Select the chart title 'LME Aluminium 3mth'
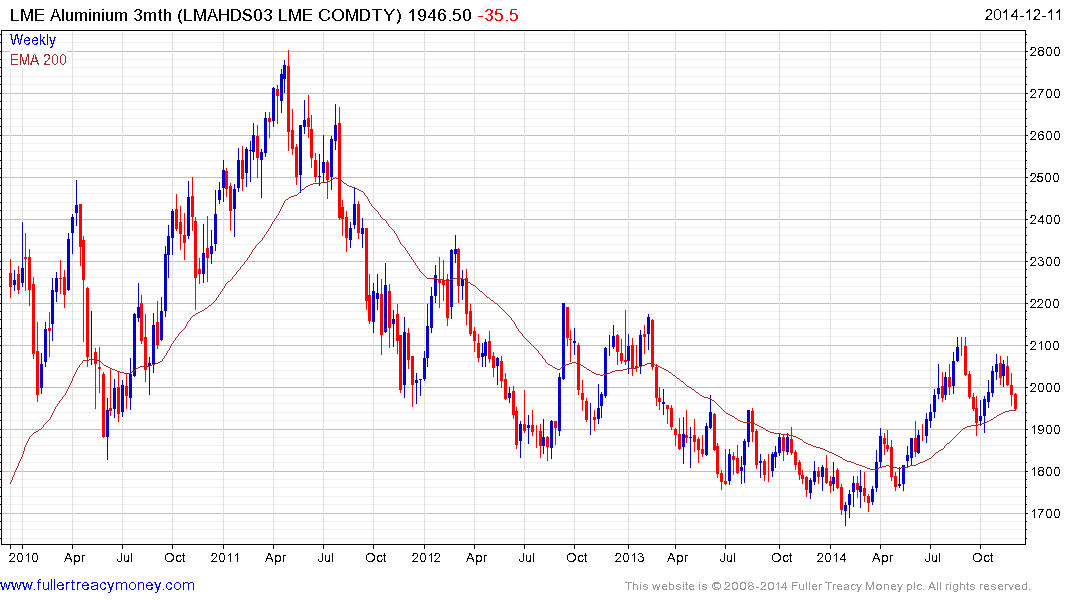1075x600 pixels. pyautogui.click(x=90, y=15)
